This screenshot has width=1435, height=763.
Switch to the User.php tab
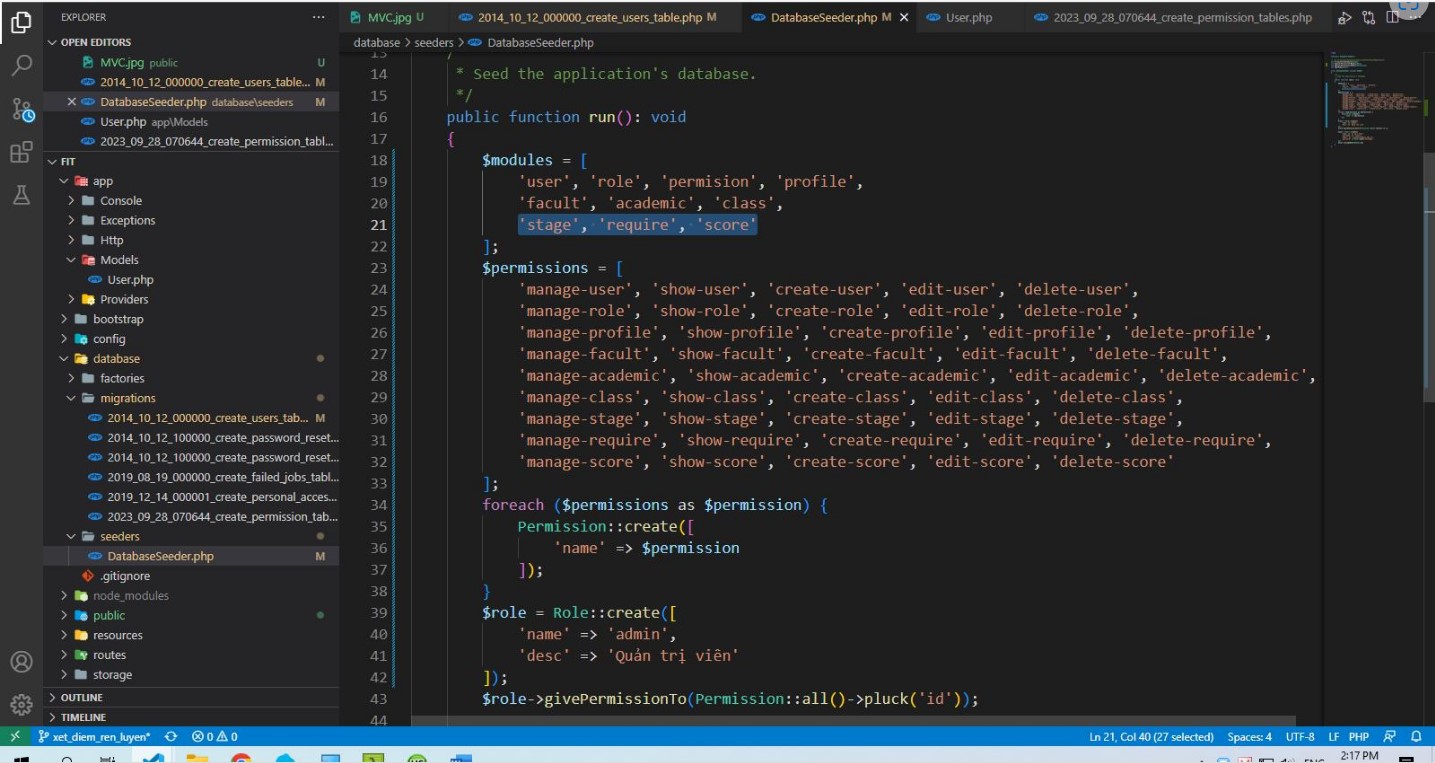(965, 17)
